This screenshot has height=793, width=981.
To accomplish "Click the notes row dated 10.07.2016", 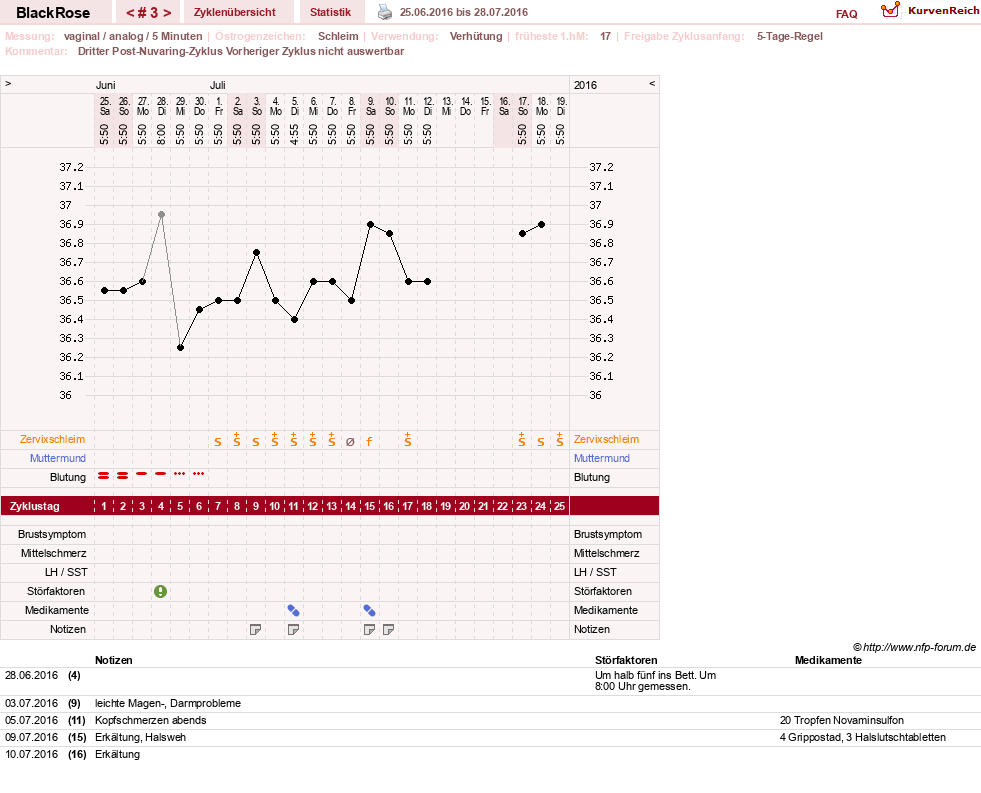I will click(x=490, y=754).
